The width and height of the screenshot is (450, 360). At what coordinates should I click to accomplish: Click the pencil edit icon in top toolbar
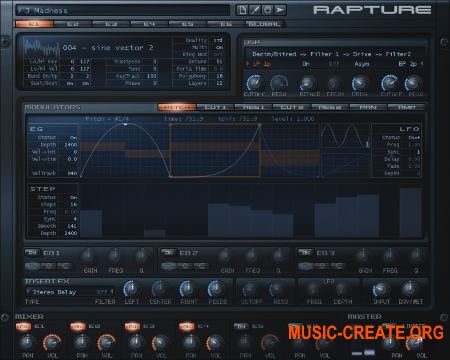coord(255,10)
